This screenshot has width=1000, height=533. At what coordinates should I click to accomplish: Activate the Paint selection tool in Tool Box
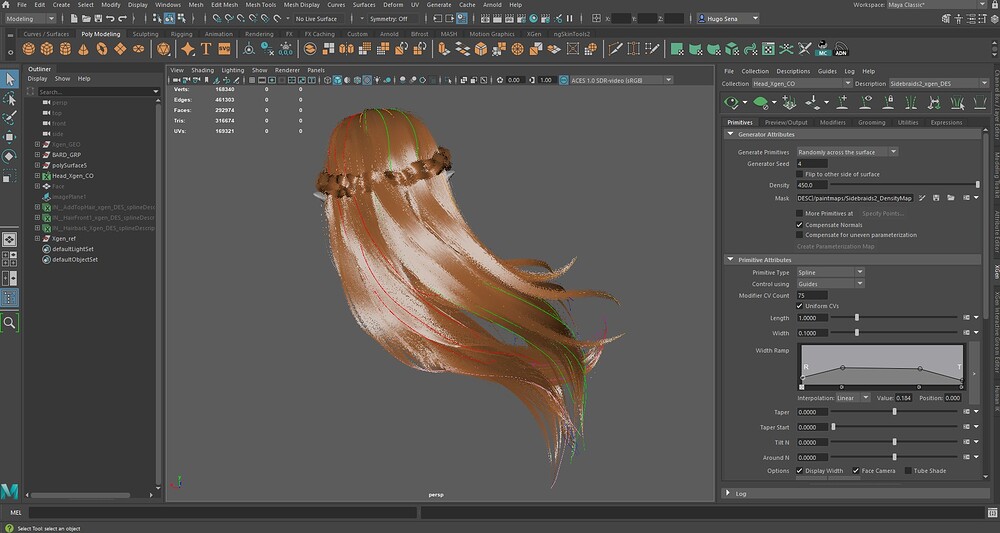(10, 117)
